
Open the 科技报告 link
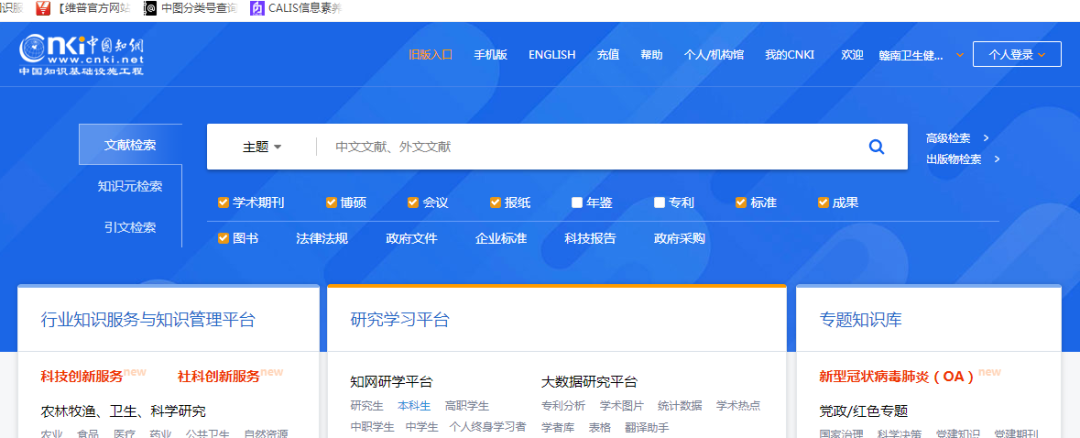point(590,238)
